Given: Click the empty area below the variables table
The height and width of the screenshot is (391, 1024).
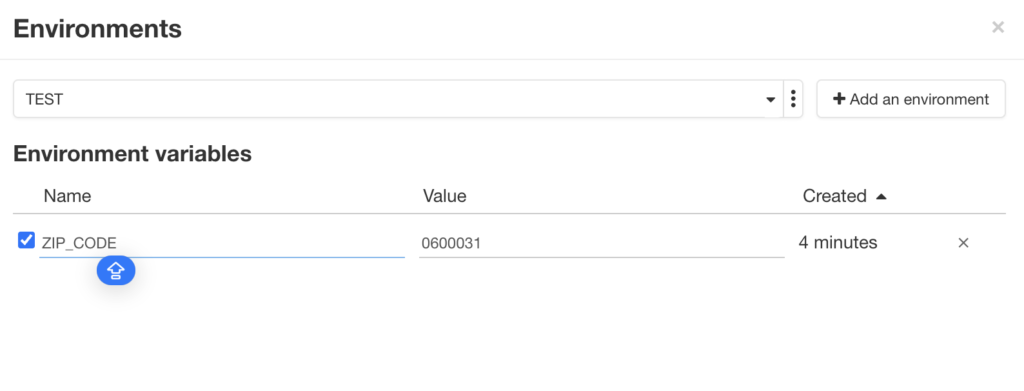Looking at the screenshot, I should [509, 333].
